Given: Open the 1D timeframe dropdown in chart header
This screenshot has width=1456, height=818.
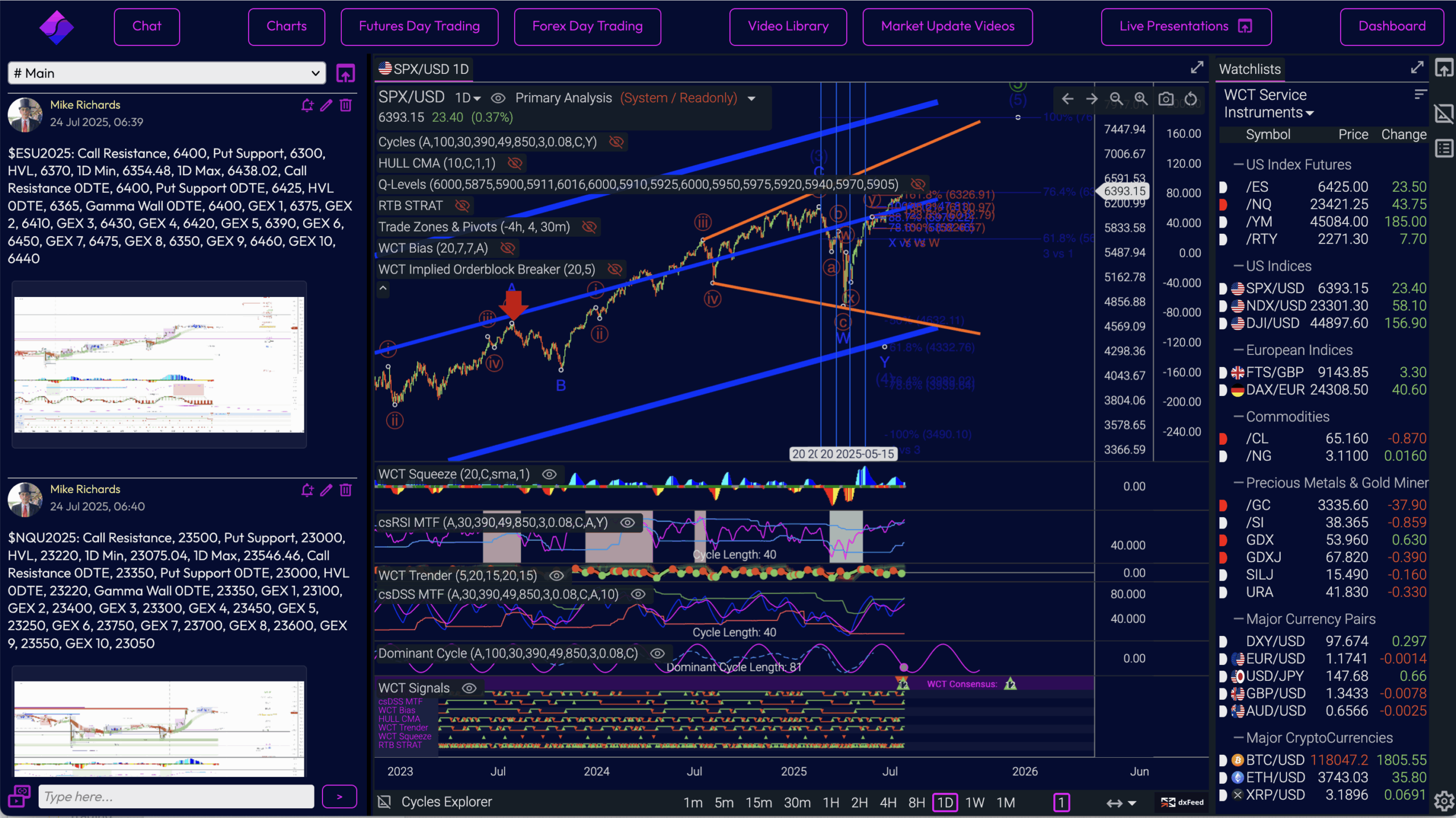Looking at the screenshot, I should 468,98.
